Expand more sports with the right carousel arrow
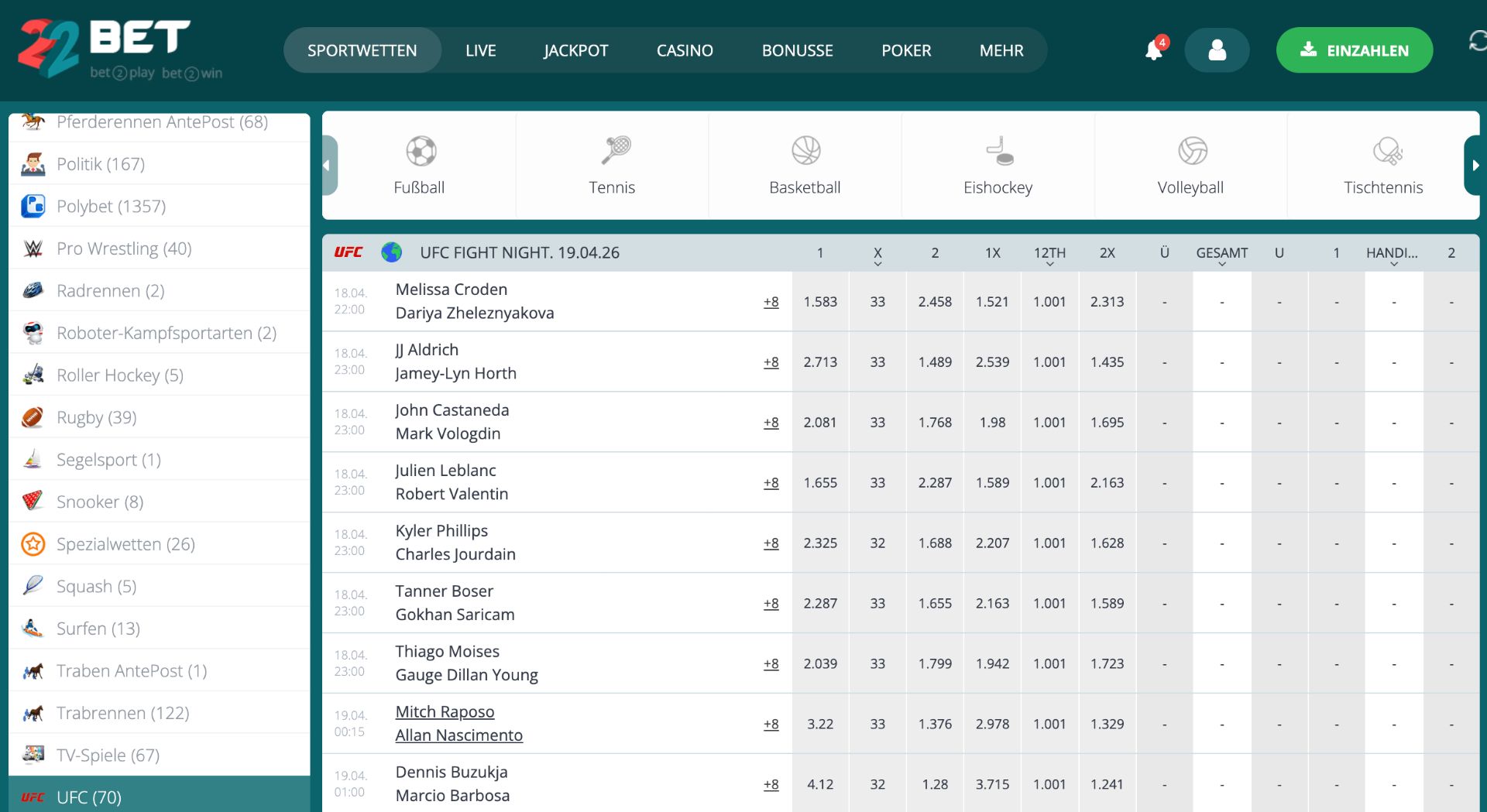This screenshot has height=812, width=1487. tap(1476, 165)
